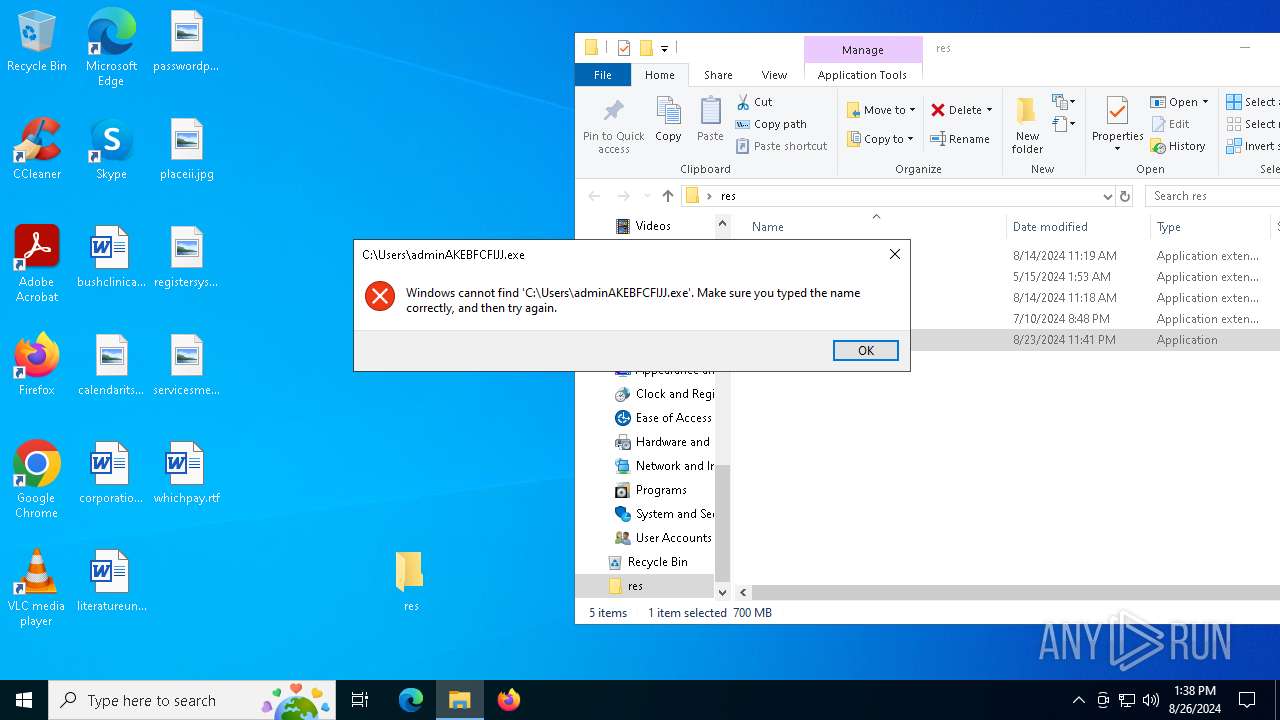Click Firefox icon in the taskbar

[509, 700]
